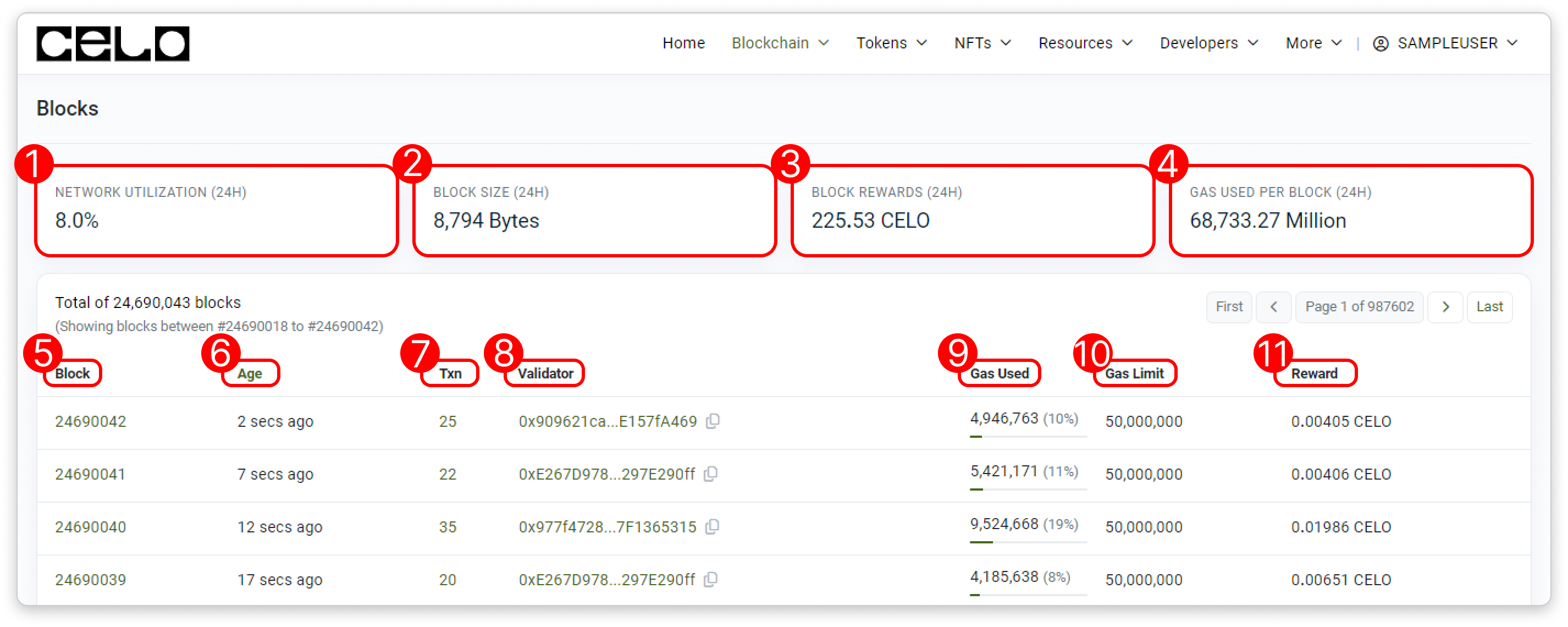Image resolution: width=1568 pixels, height=627 pixels.
Task: Copy validator address for block 24690041
Action: click(x=710, y=474)
